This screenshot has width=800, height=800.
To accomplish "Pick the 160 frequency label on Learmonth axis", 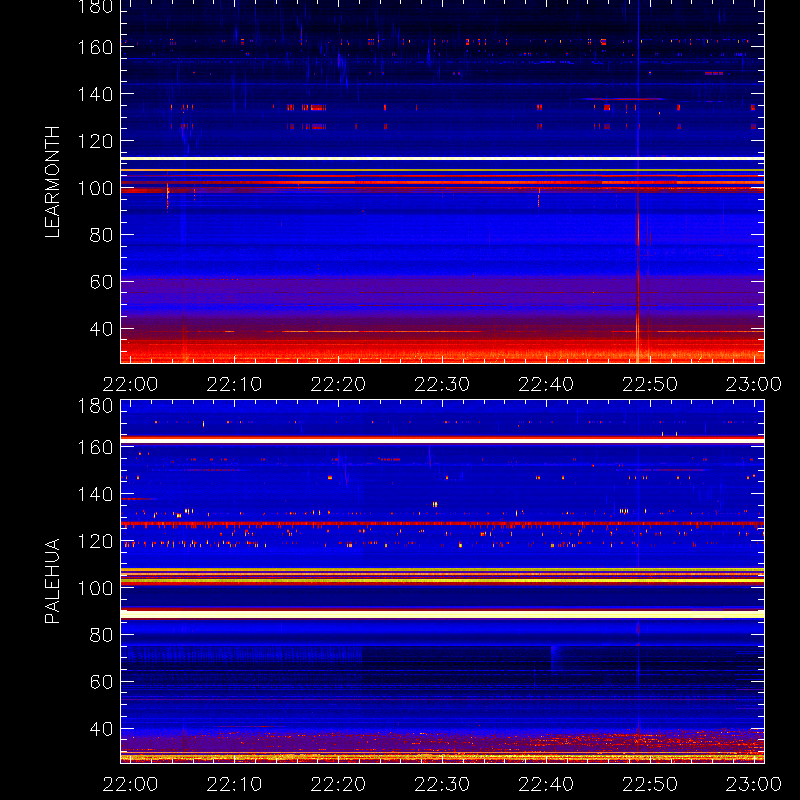I will pyautogui.click(x=95, y=47).
